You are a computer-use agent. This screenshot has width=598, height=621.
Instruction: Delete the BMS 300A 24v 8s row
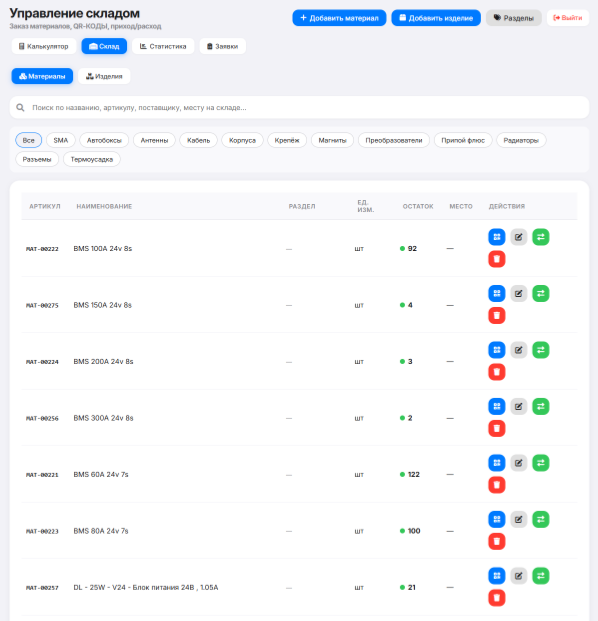(497, 429)
